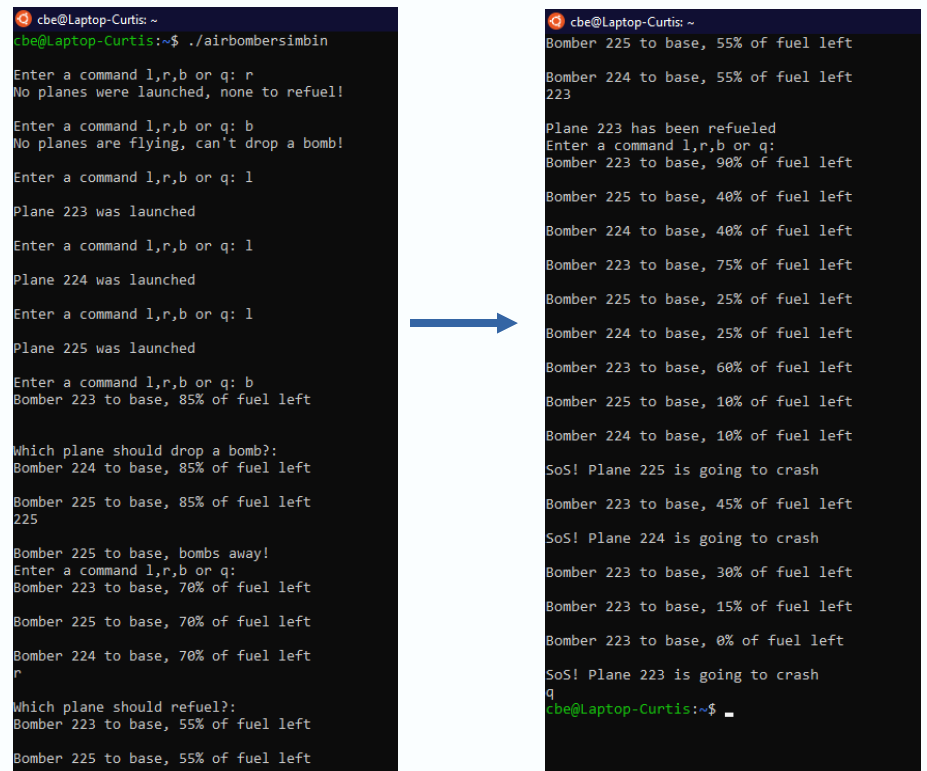Screen dimensions: 927x771
Task: Select 'Bomber 224 to base, 70% of fuel left'
Action: tap(162, 656)
